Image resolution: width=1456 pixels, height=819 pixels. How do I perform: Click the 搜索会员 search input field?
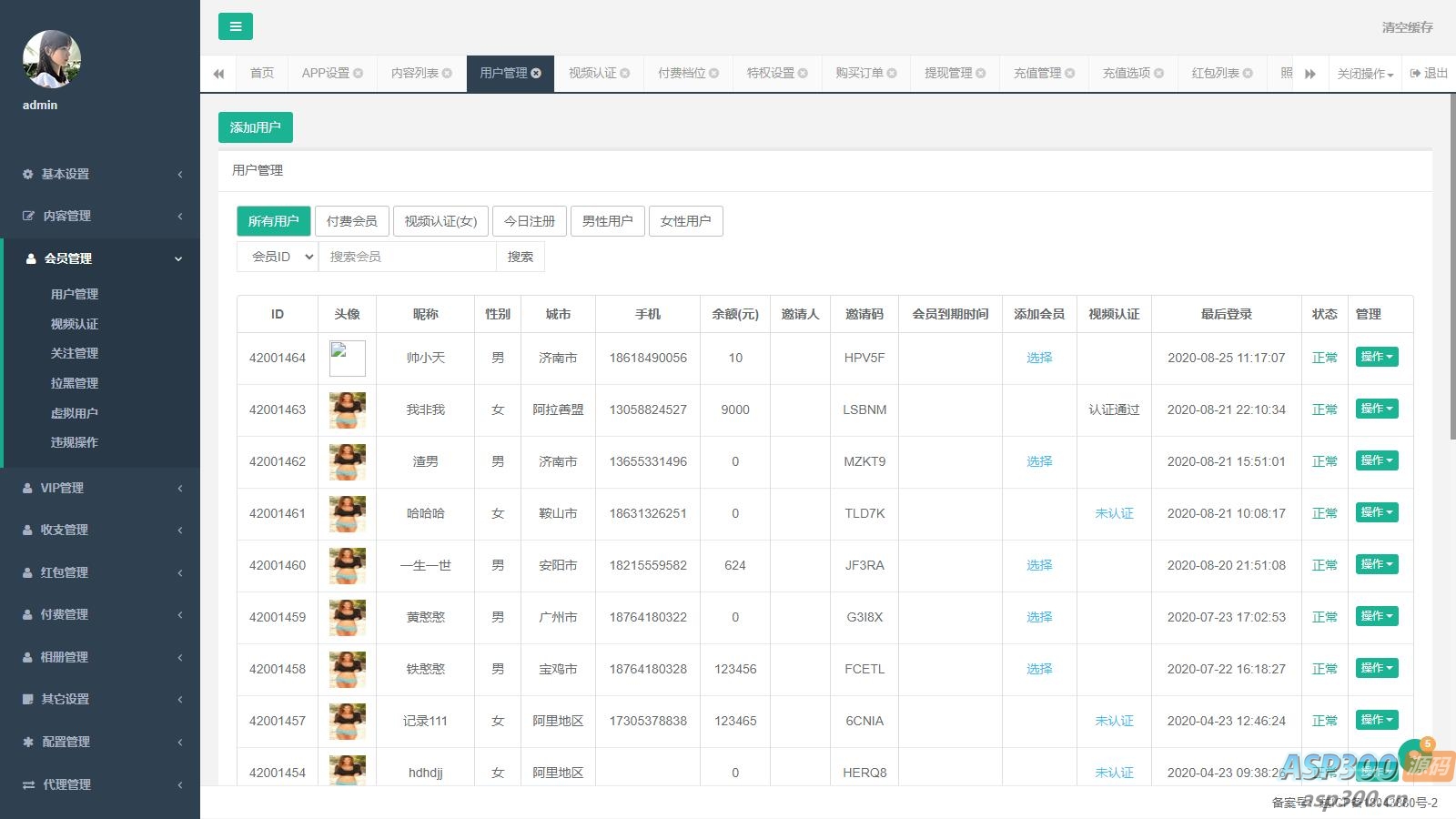[407, 257]
